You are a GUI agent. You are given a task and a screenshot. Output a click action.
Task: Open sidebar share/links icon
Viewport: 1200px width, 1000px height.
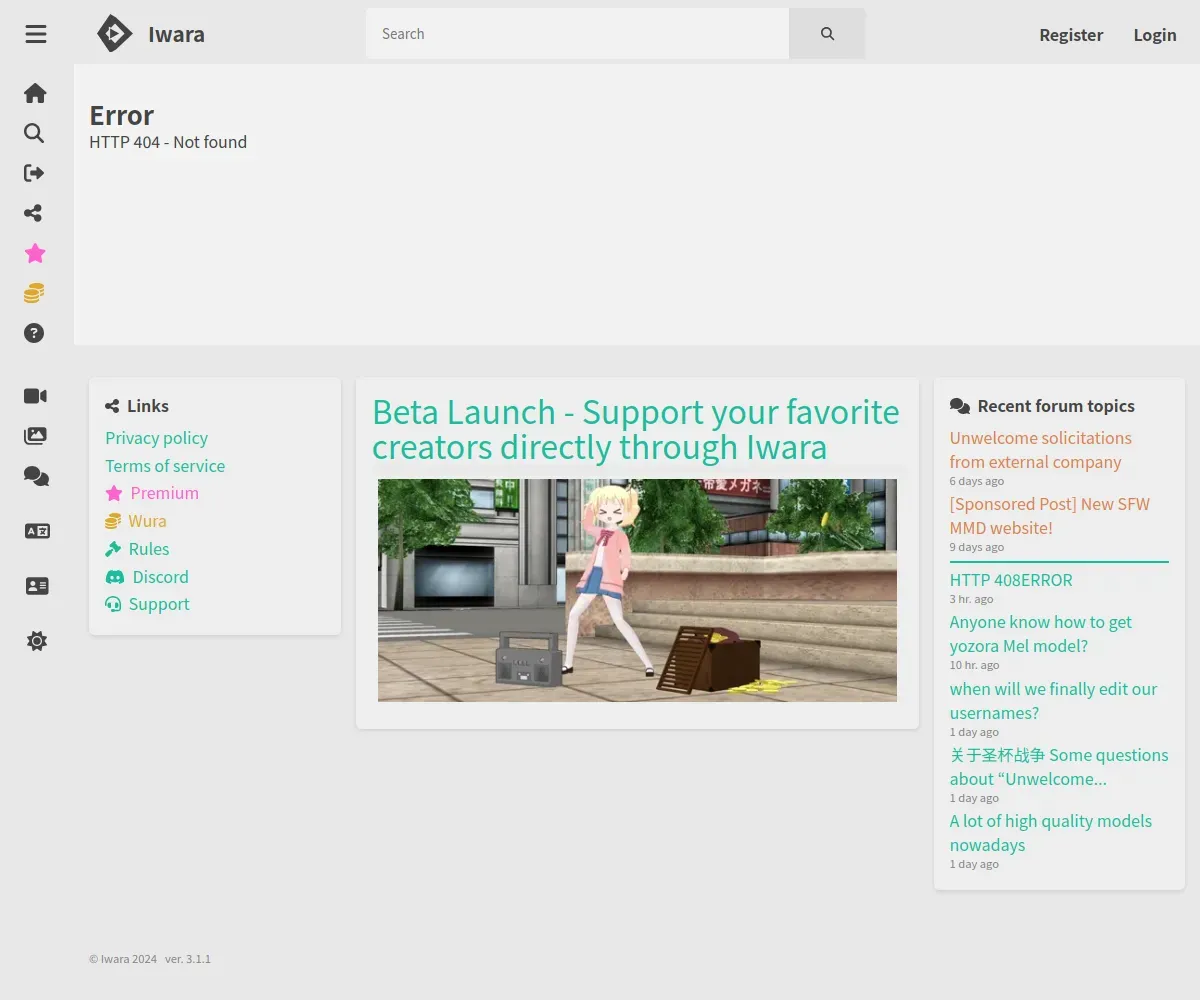pos(33,213)
